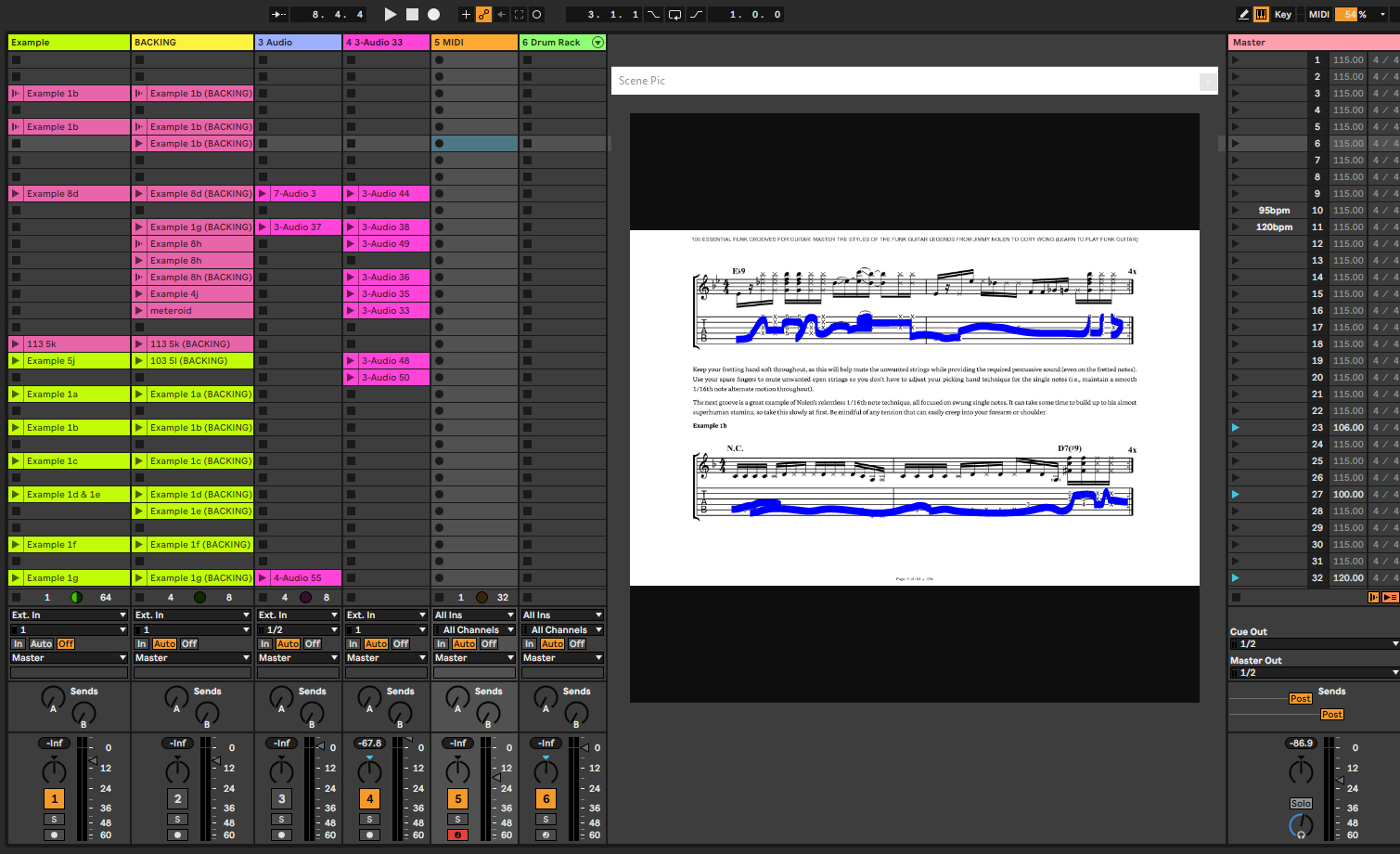The height and width of the screenshot is (854, 1400).
Task: Click the Session Record circle button
Action: [x=536, y=14]
